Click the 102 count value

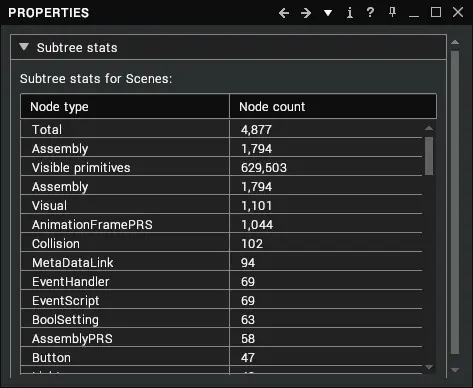pyautogui.click(x=252, y=244)
